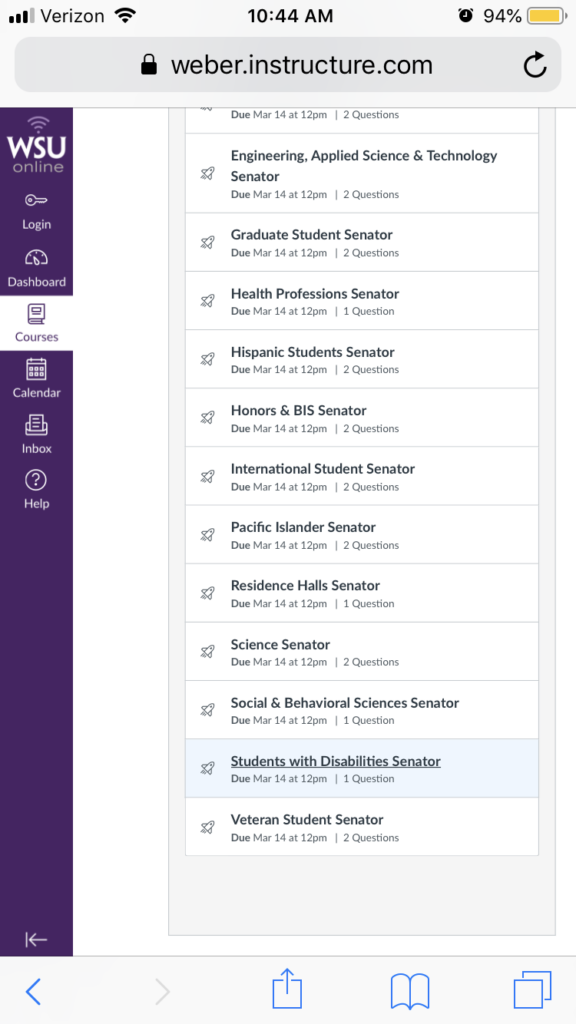Open Veteran Student Senator quiz
576x1024 pixels.
(362, 827)
